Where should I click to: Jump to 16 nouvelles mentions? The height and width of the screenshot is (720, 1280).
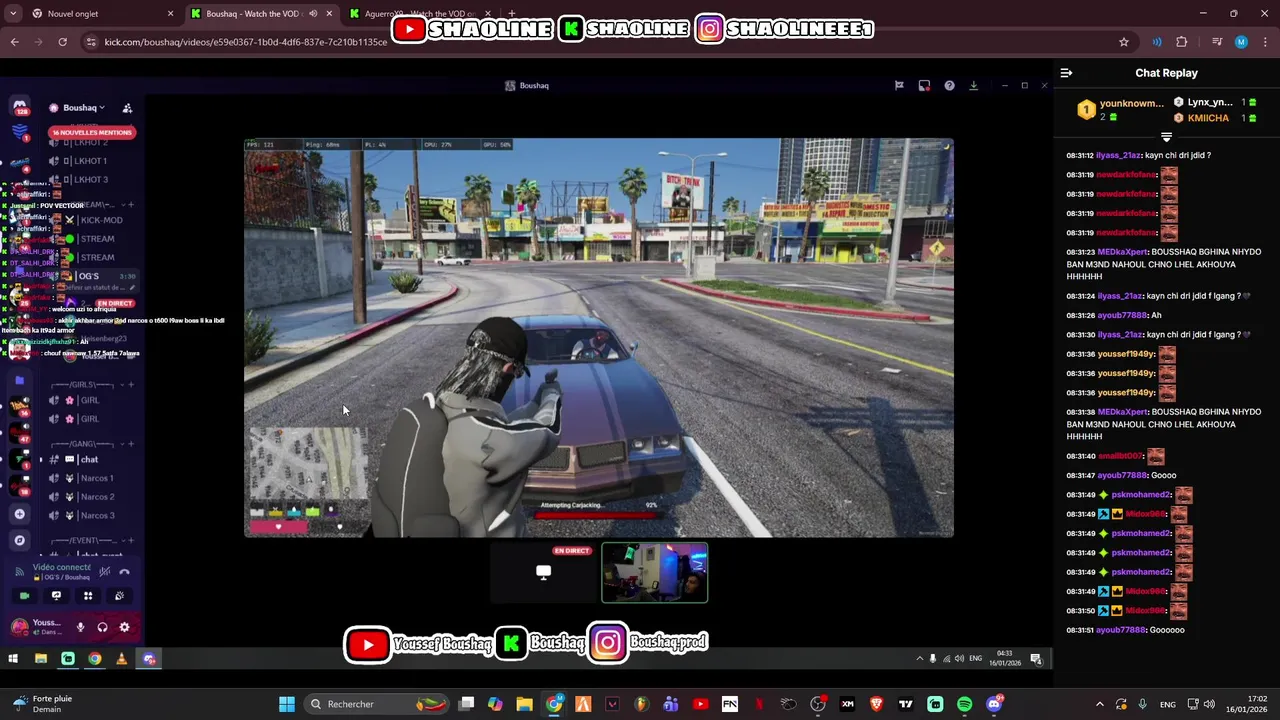(x=92, y=132)
